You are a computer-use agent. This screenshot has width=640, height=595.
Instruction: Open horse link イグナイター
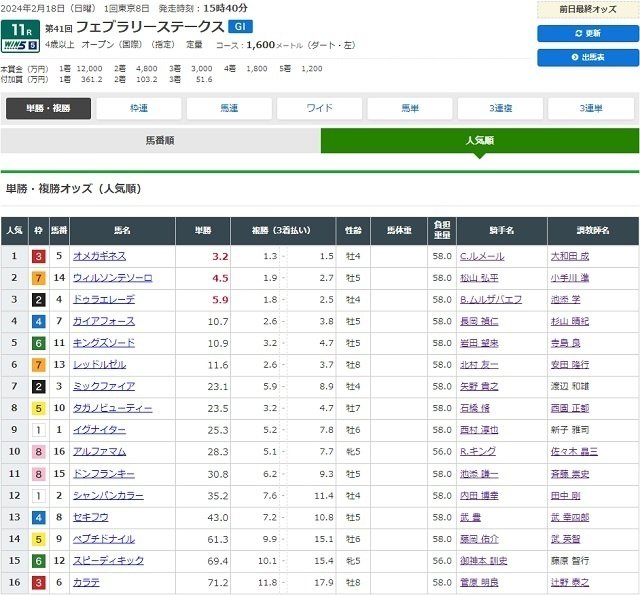coord(100,430)
